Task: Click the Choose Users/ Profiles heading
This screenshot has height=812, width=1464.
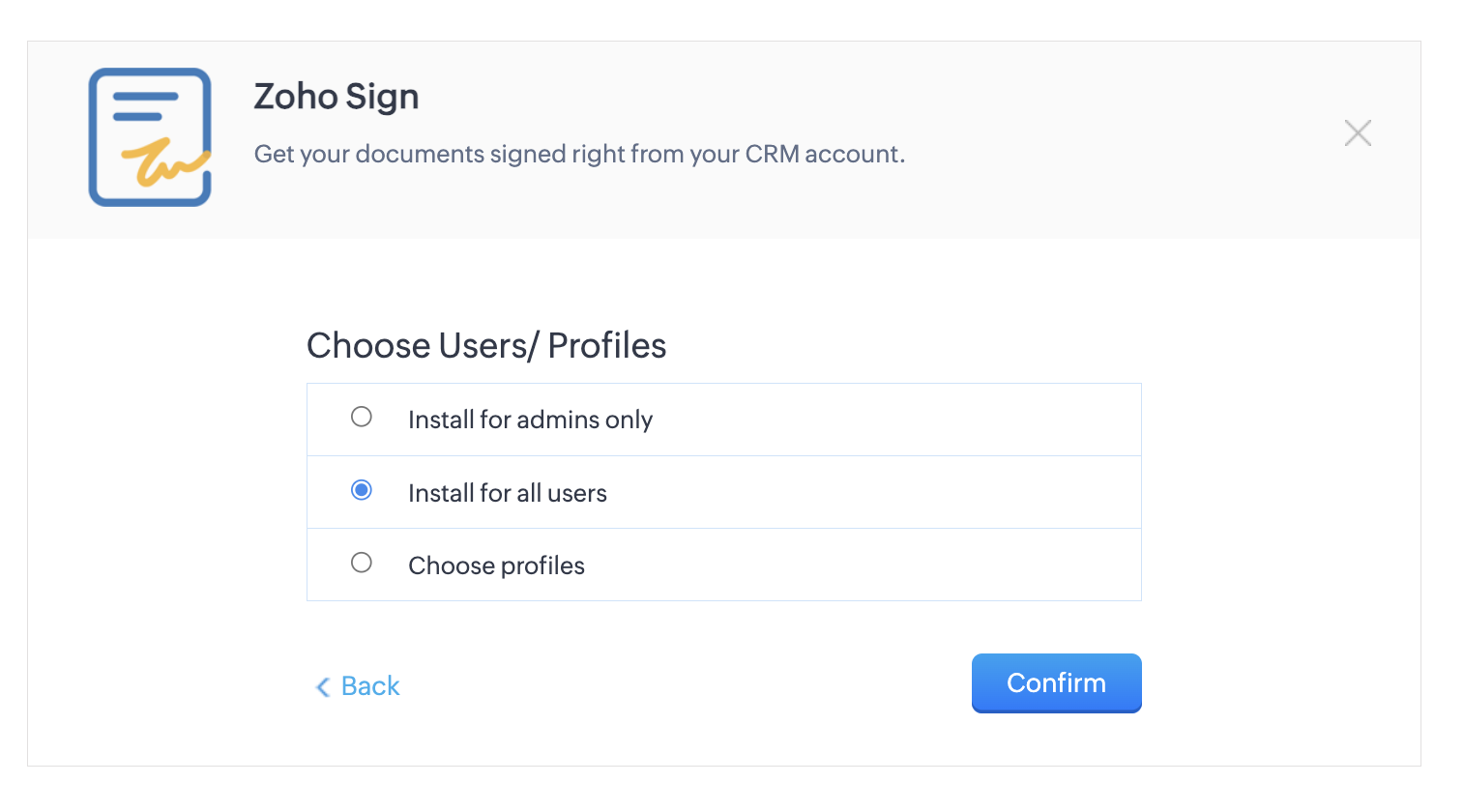Action: point(486,345)
